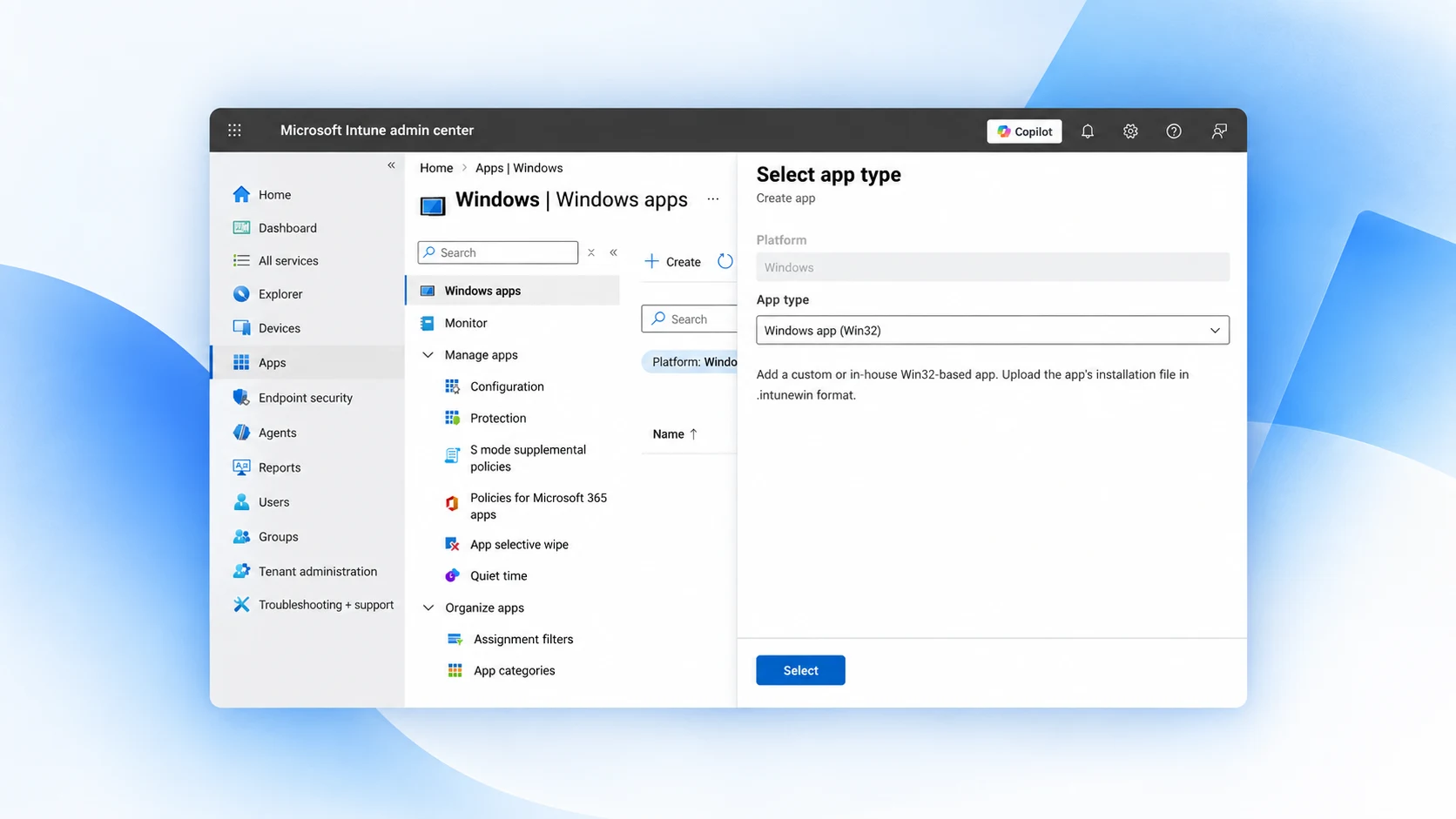Image resolution: width=1456 pixels, height=819 pixels.
Task: Clear the blade menu search with X
Action: [591, 252]
